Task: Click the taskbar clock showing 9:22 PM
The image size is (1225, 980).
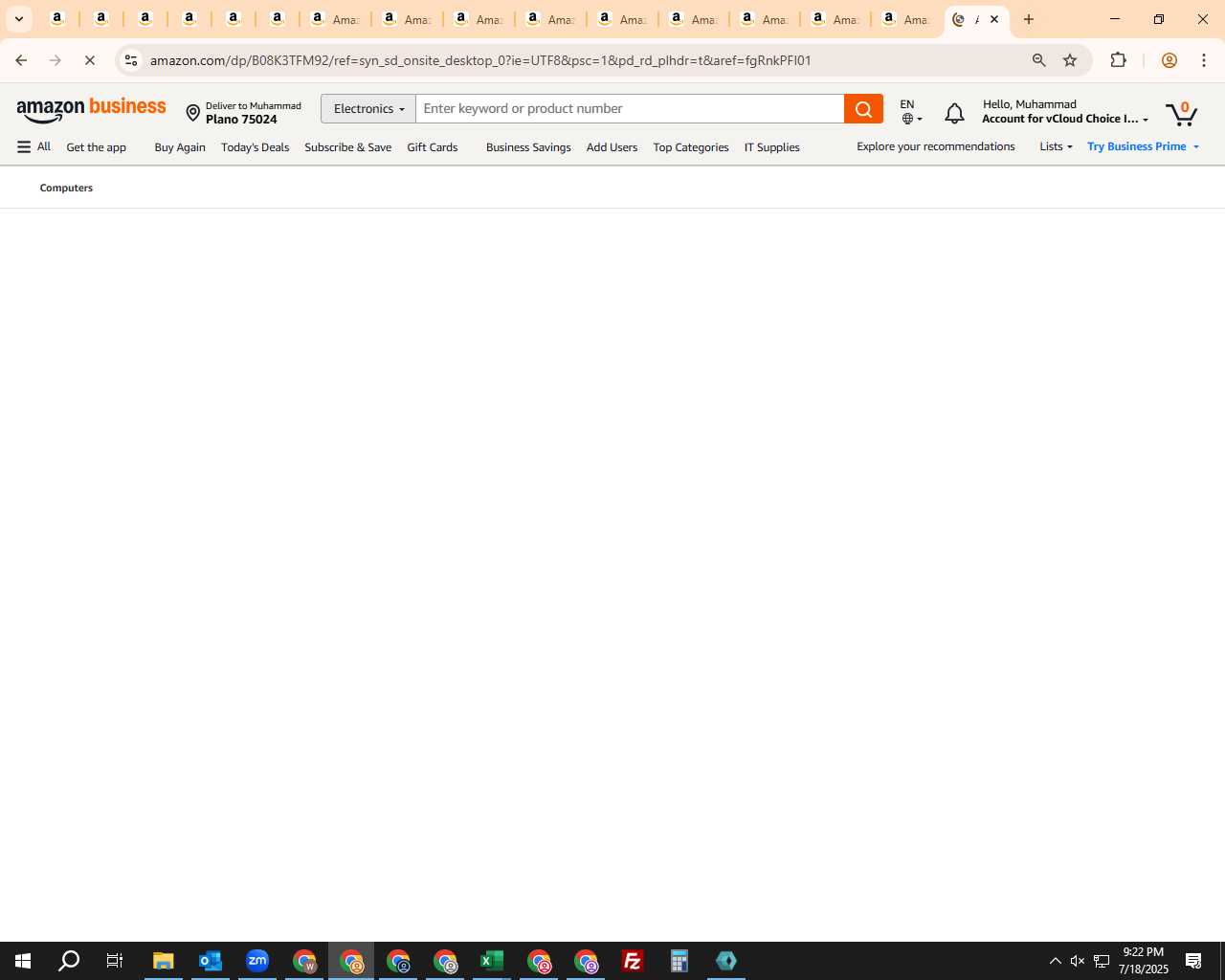Action: pyautogui.click(x=1144, y=961)
